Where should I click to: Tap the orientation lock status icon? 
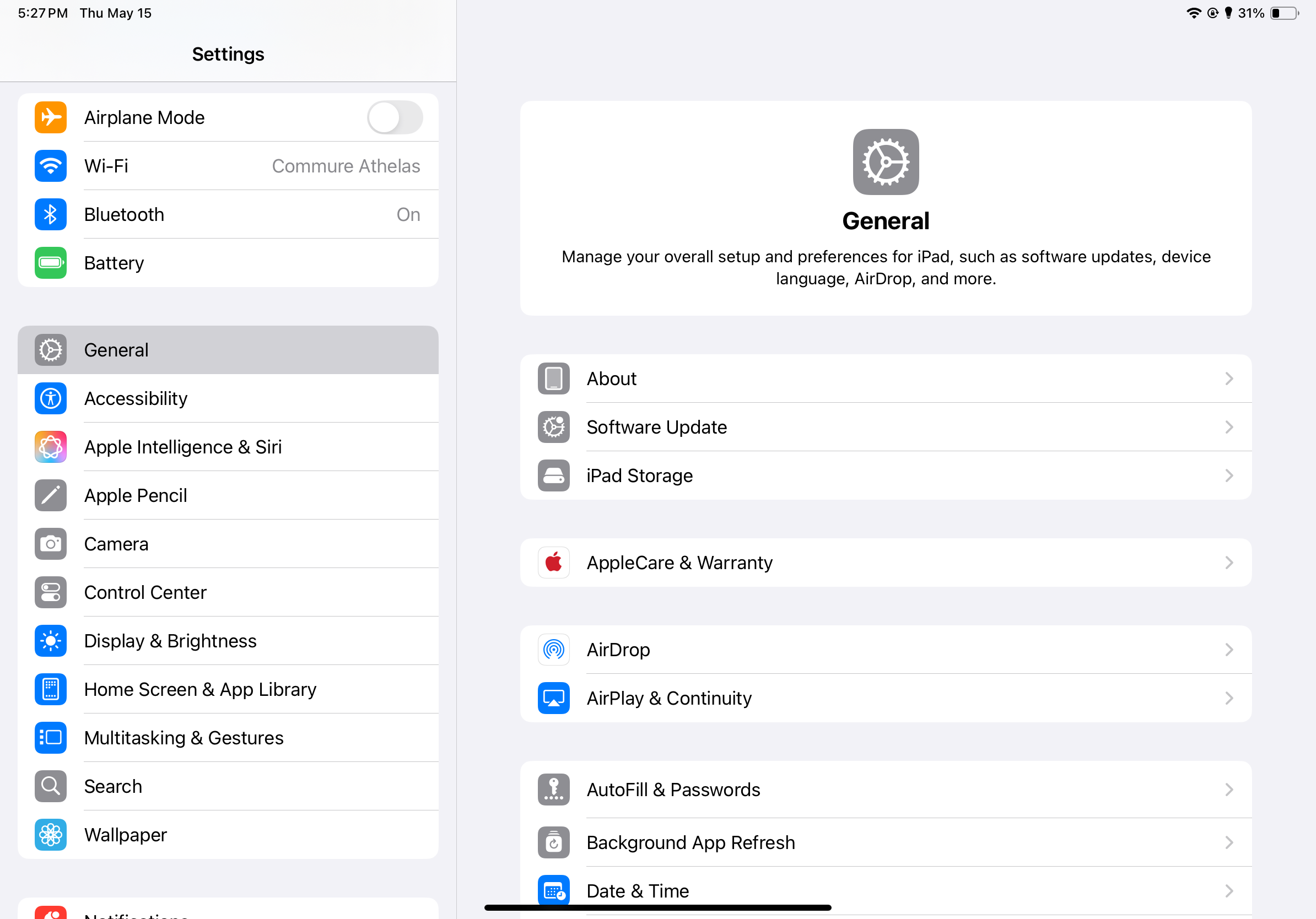(x=1213, y=13)
